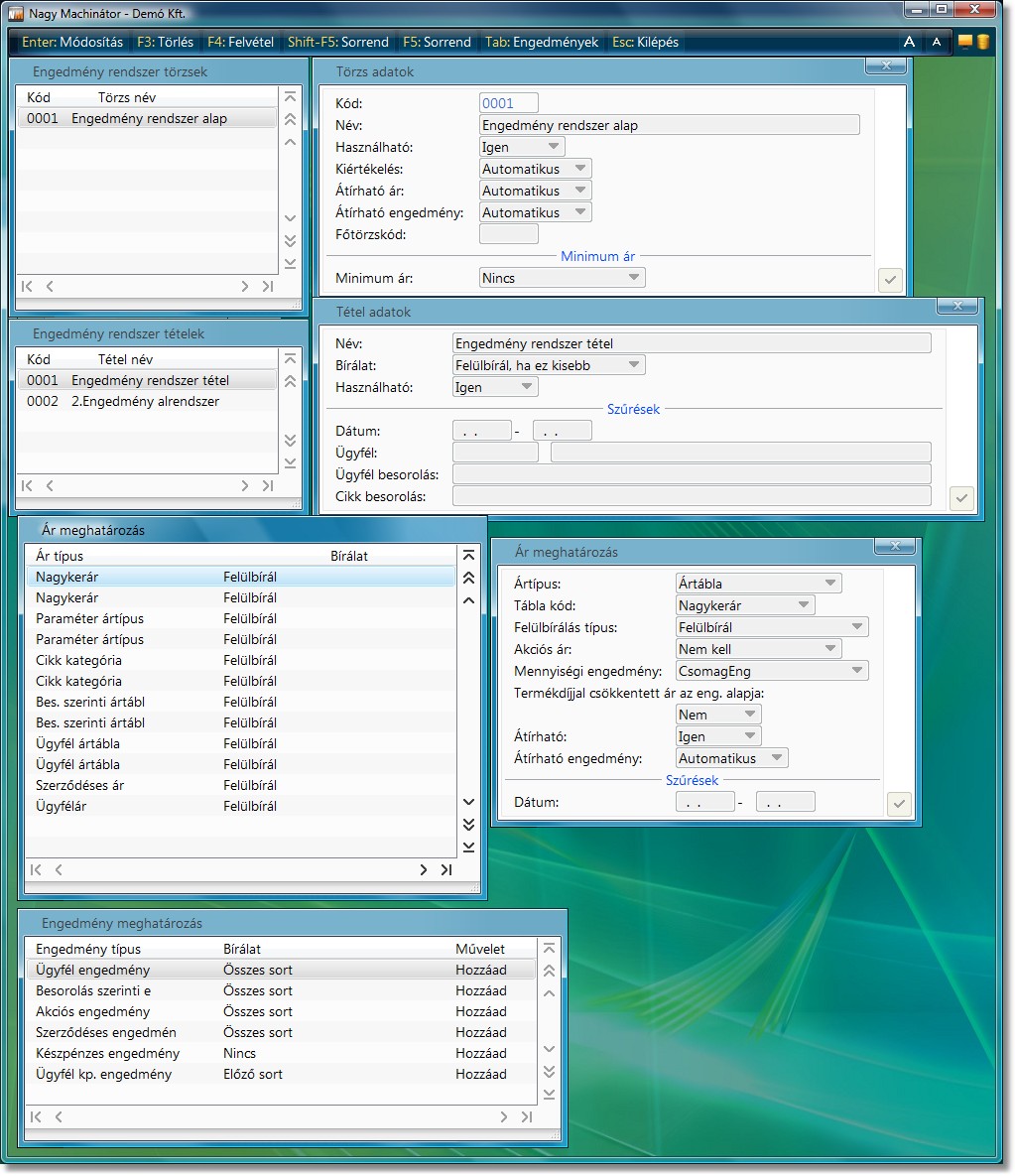Click the small A font decrease icon
The height and width of the screenshot is (1176, 1015).
click(x=936, y=42)
